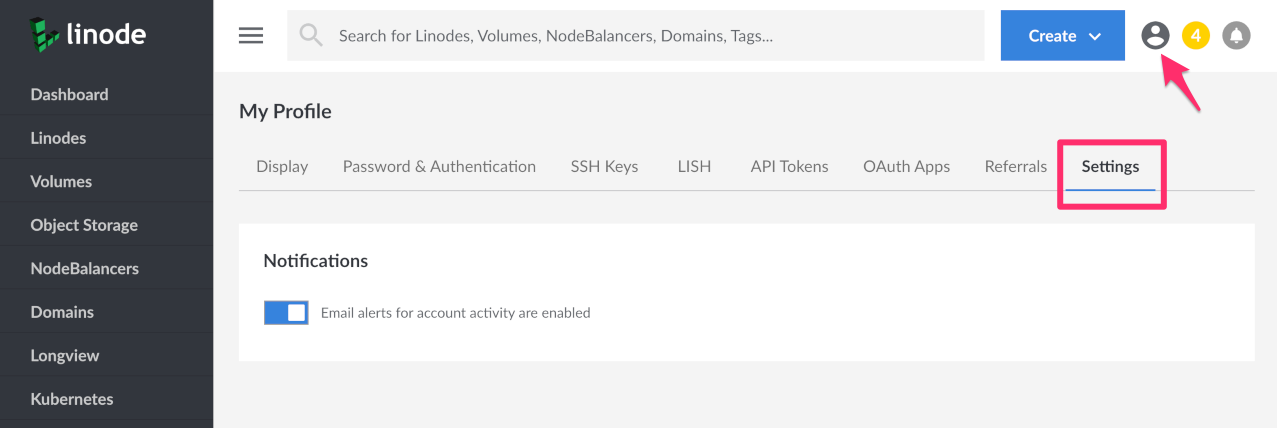Switch to the OAuth Apps tab
Viewport: 1277px width, 428px height.
pyautogui.click(x=906, y=167)
